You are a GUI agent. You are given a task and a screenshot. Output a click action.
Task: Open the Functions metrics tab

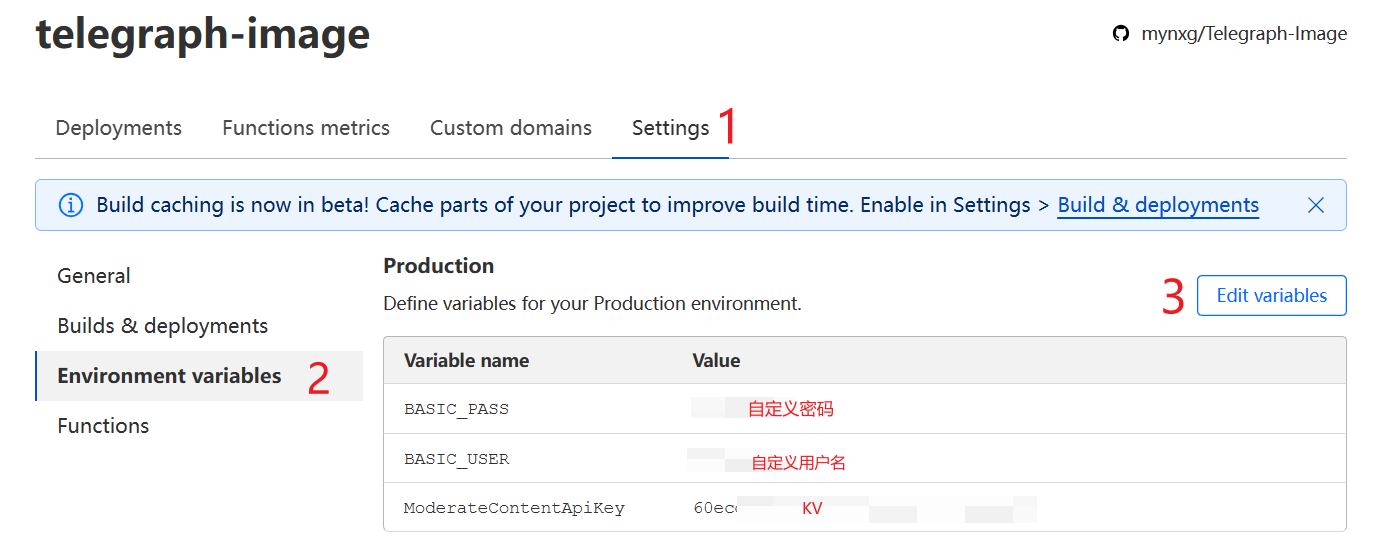click(x=306, y=128)
